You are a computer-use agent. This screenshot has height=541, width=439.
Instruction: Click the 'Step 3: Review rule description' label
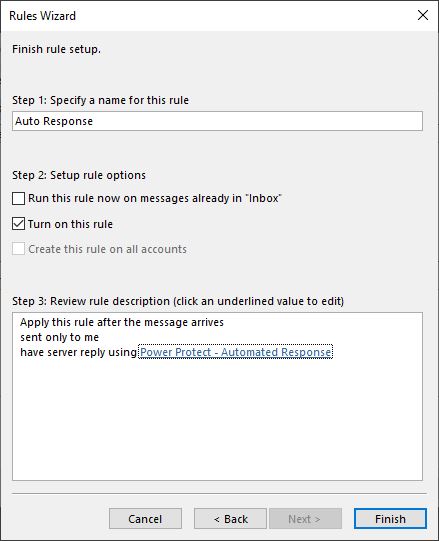(178, 301)
